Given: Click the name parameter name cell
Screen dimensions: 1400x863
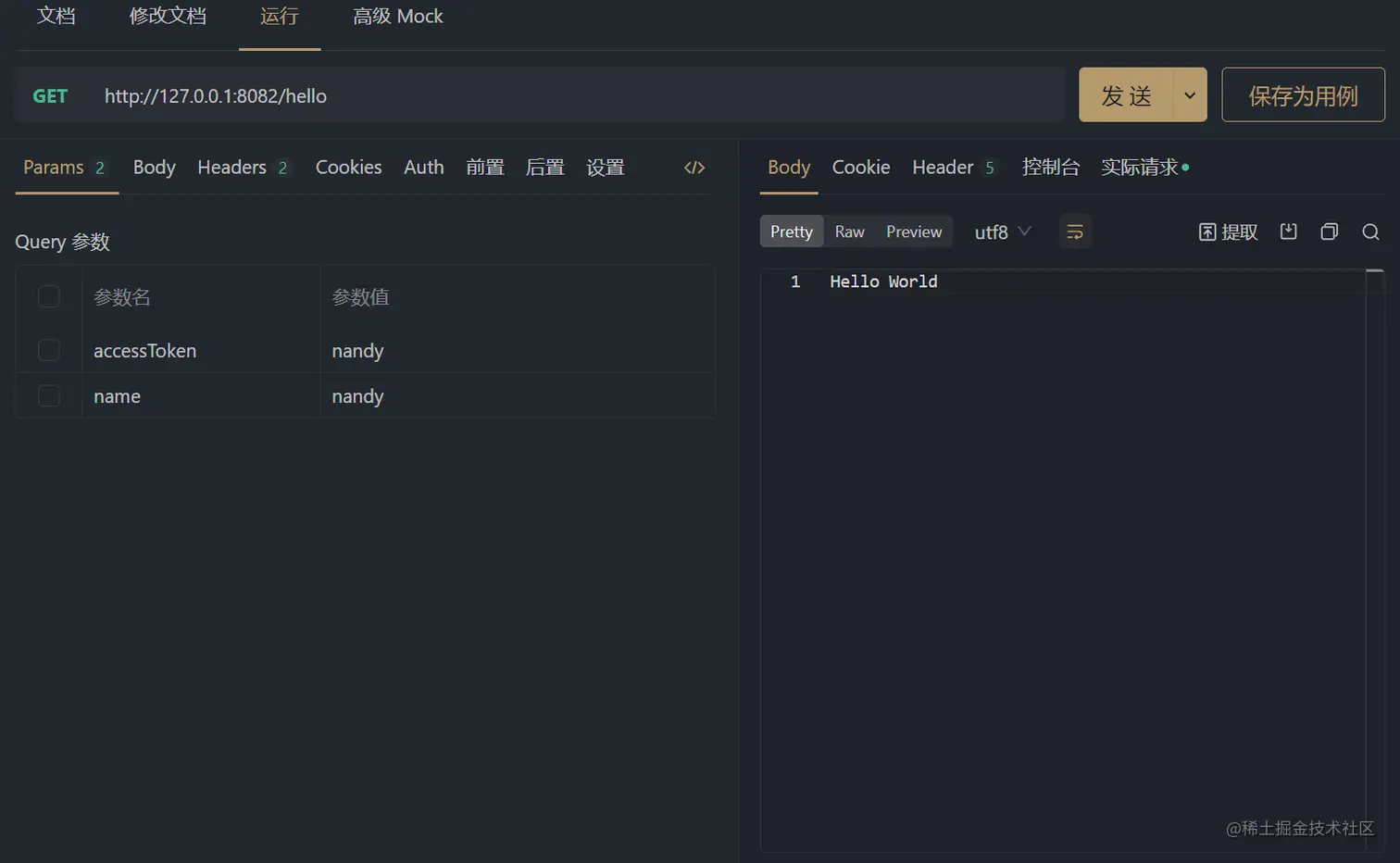Looking at the screenshot, I should pyautogui.click(x=201, y=395).
